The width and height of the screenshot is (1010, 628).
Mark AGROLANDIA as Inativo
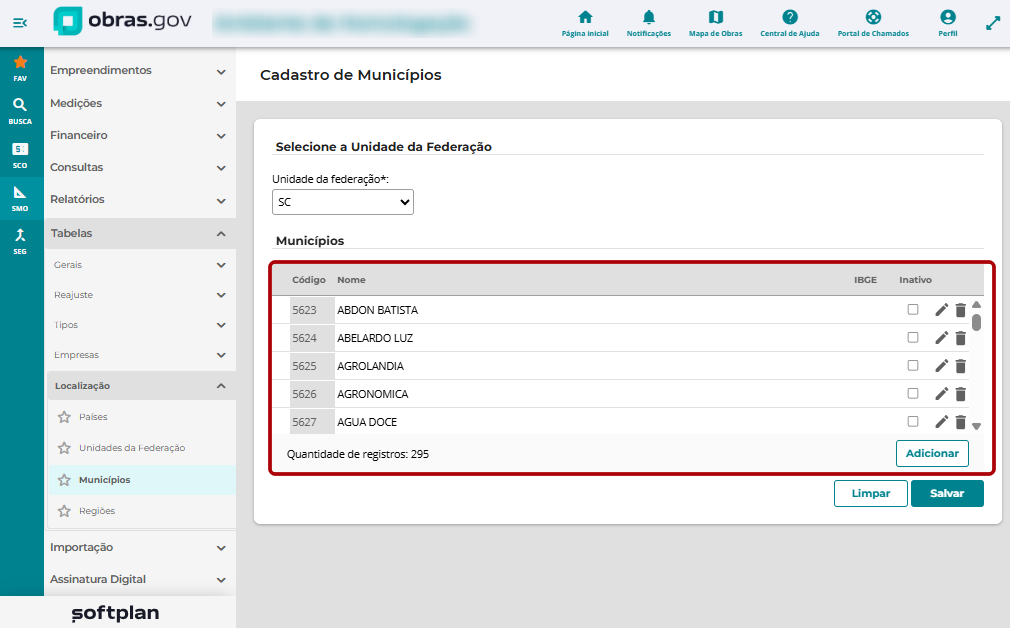pos(913,365)
